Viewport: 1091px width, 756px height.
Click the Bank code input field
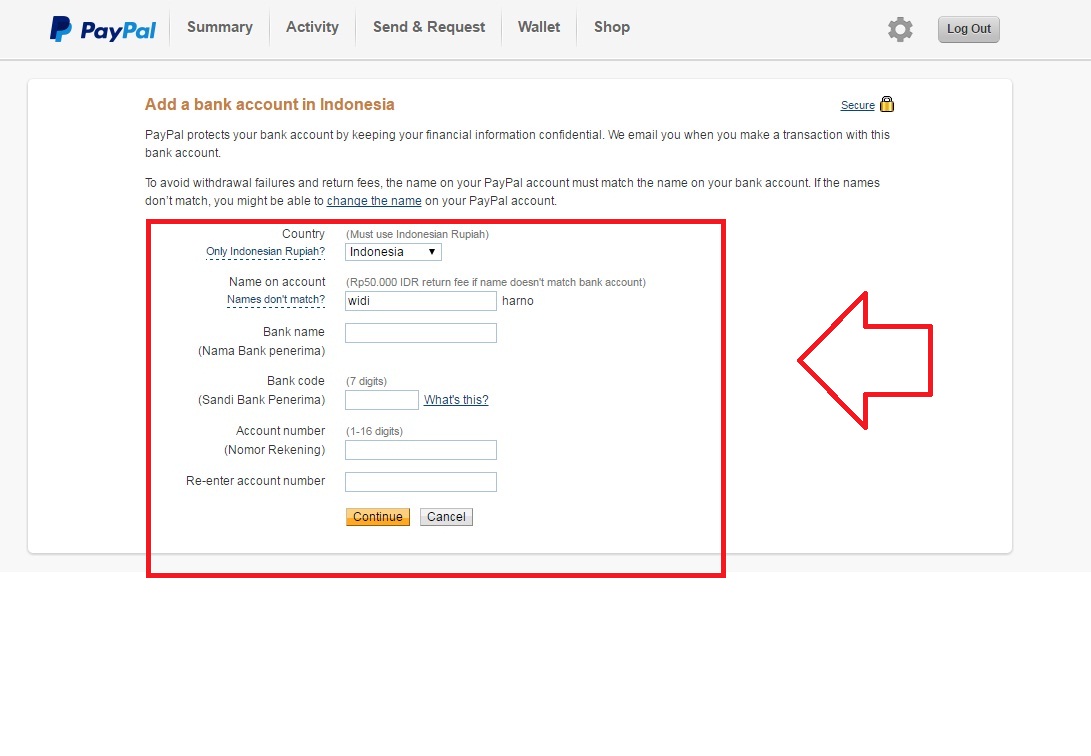(x=382, y=400)
